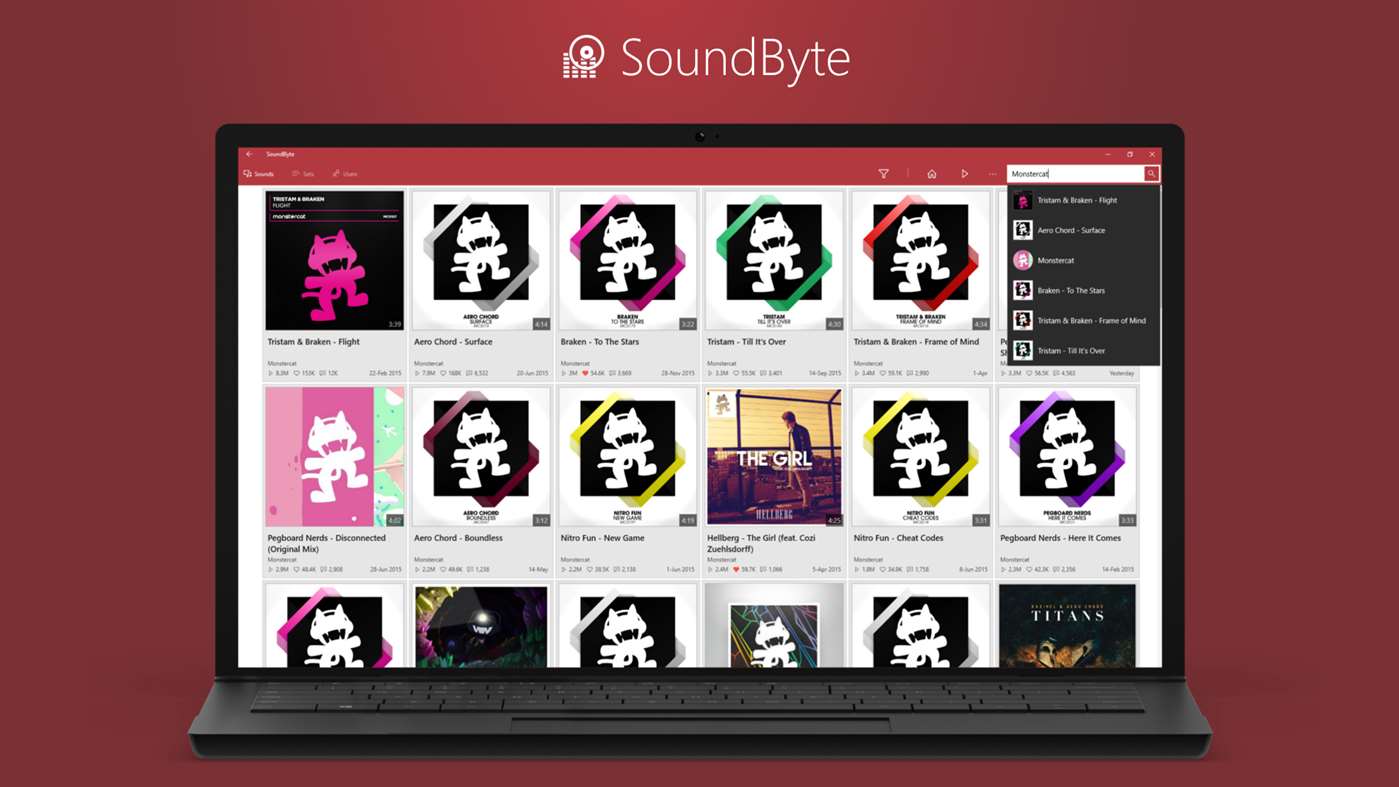Image resolution: width=1399 pixels, height=787 pixels.
Task: Click the Monstercat search input field
Action: pyautogui.click(x=1075, y=174)
